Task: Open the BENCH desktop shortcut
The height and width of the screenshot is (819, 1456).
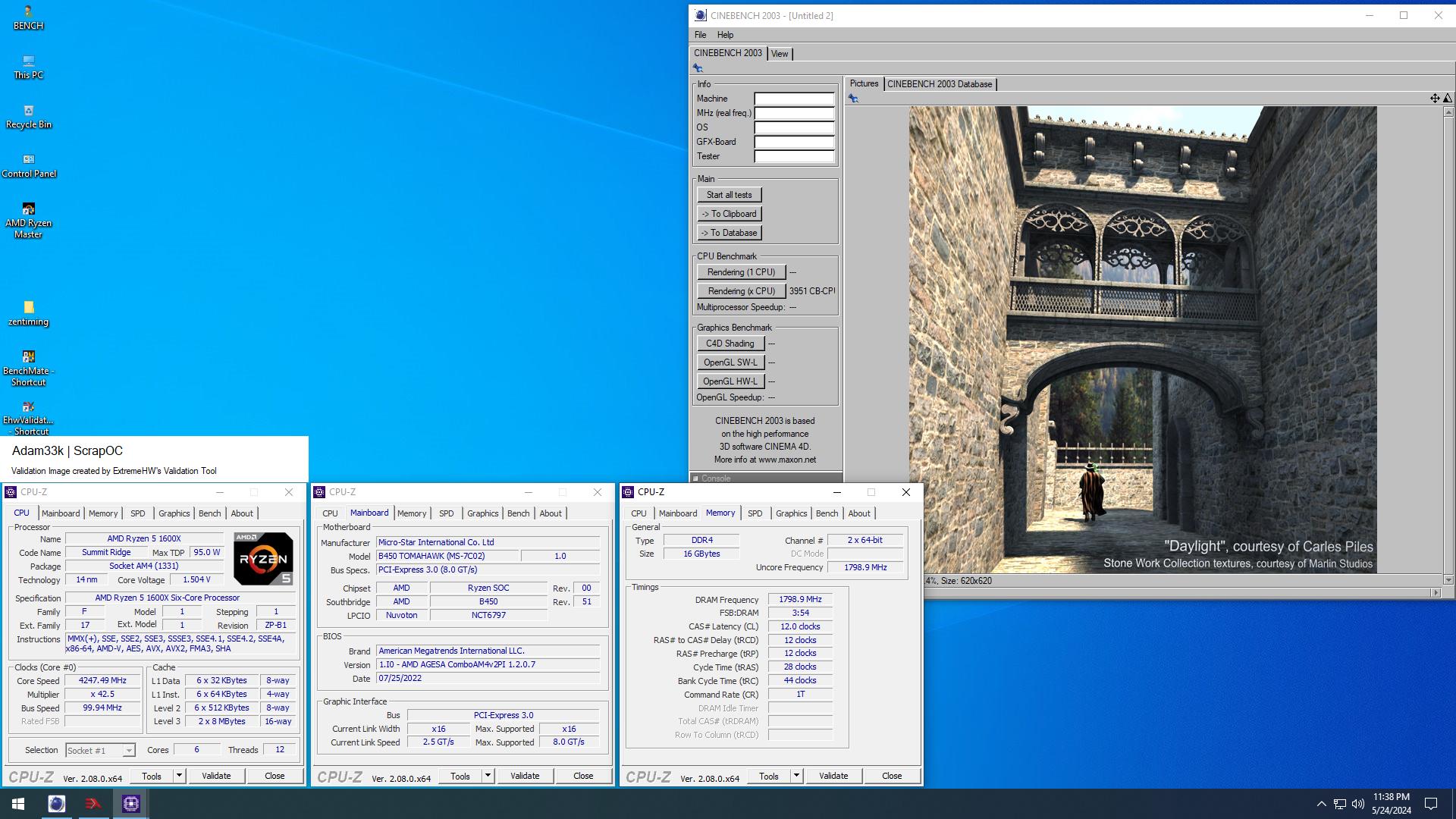Action: coord(28,18)
